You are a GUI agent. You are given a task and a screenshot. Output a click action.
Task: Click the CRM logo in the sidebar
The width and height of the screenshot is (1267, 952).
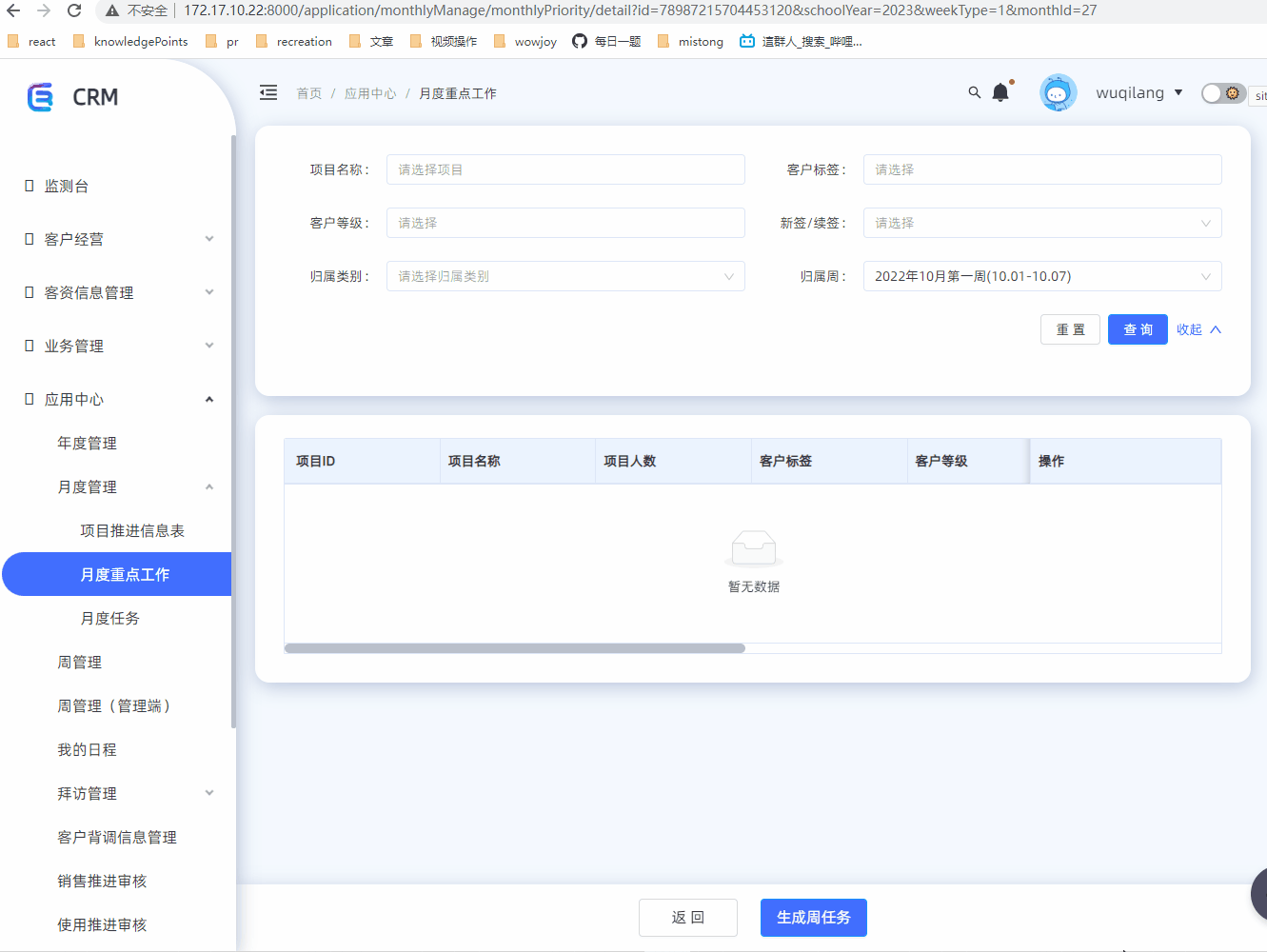pyautogui.click(x=71, y=96)
